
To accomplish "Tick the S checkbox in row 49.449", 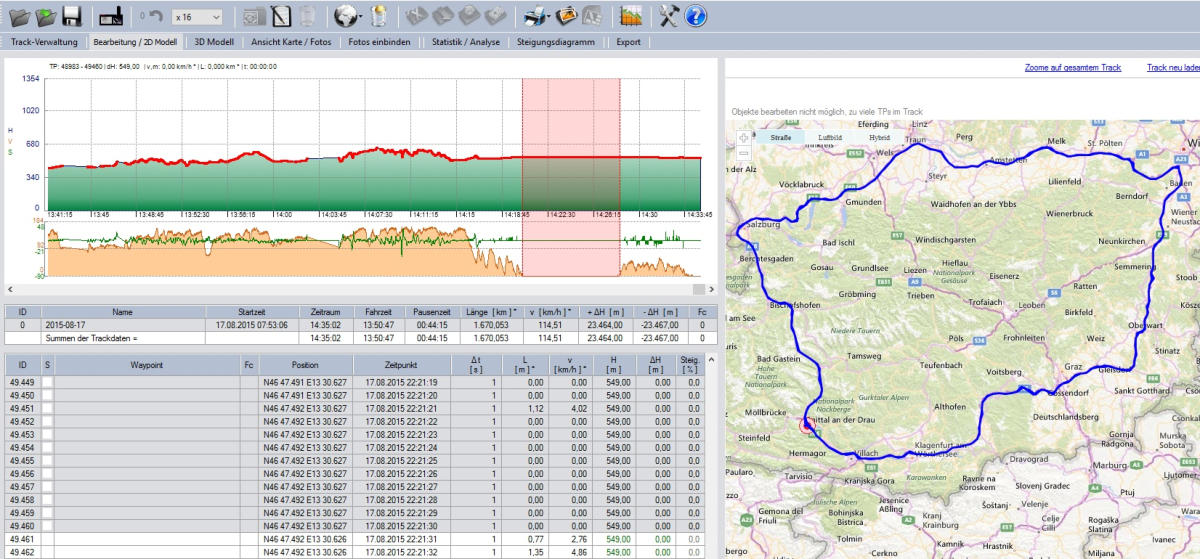I will [x=47, y=382].
